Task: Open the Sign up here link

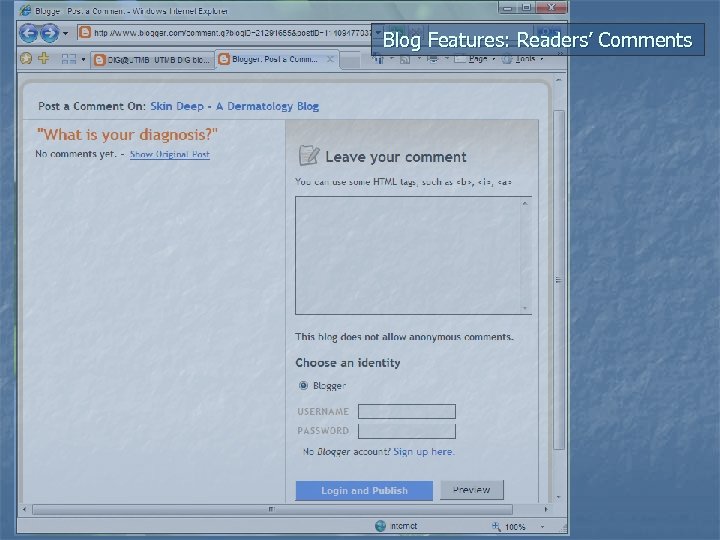Action: 424,451
